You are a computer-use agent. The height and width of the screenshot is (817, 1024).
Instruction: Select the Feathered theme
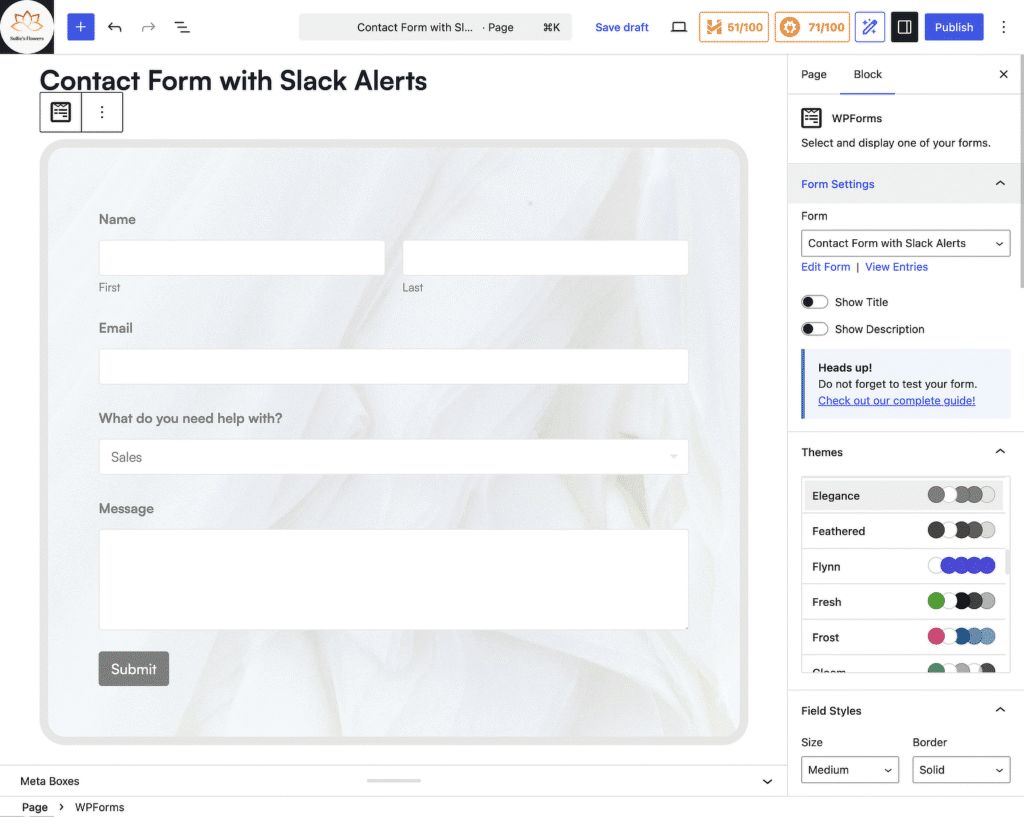(x=904, y=530)
